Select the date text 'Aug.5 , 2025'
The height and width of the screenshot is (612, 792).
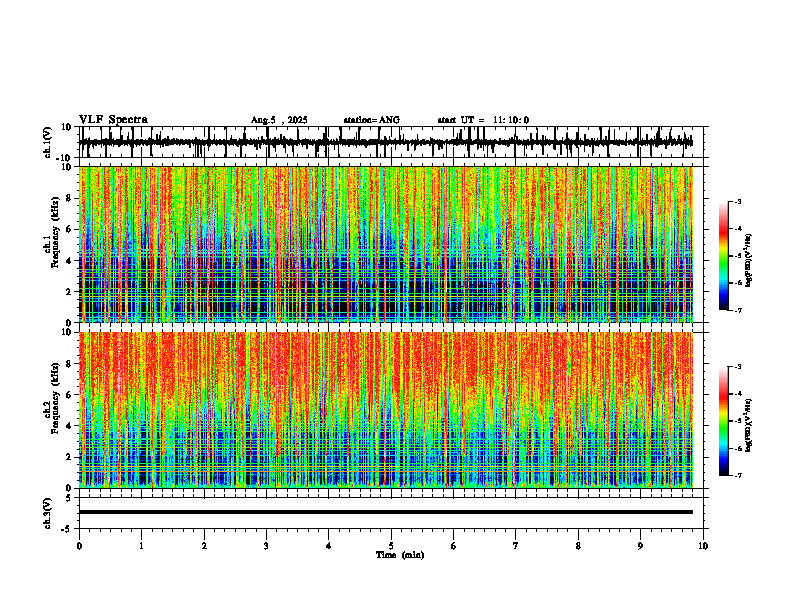pyautogui.click(x=279, y=120)
